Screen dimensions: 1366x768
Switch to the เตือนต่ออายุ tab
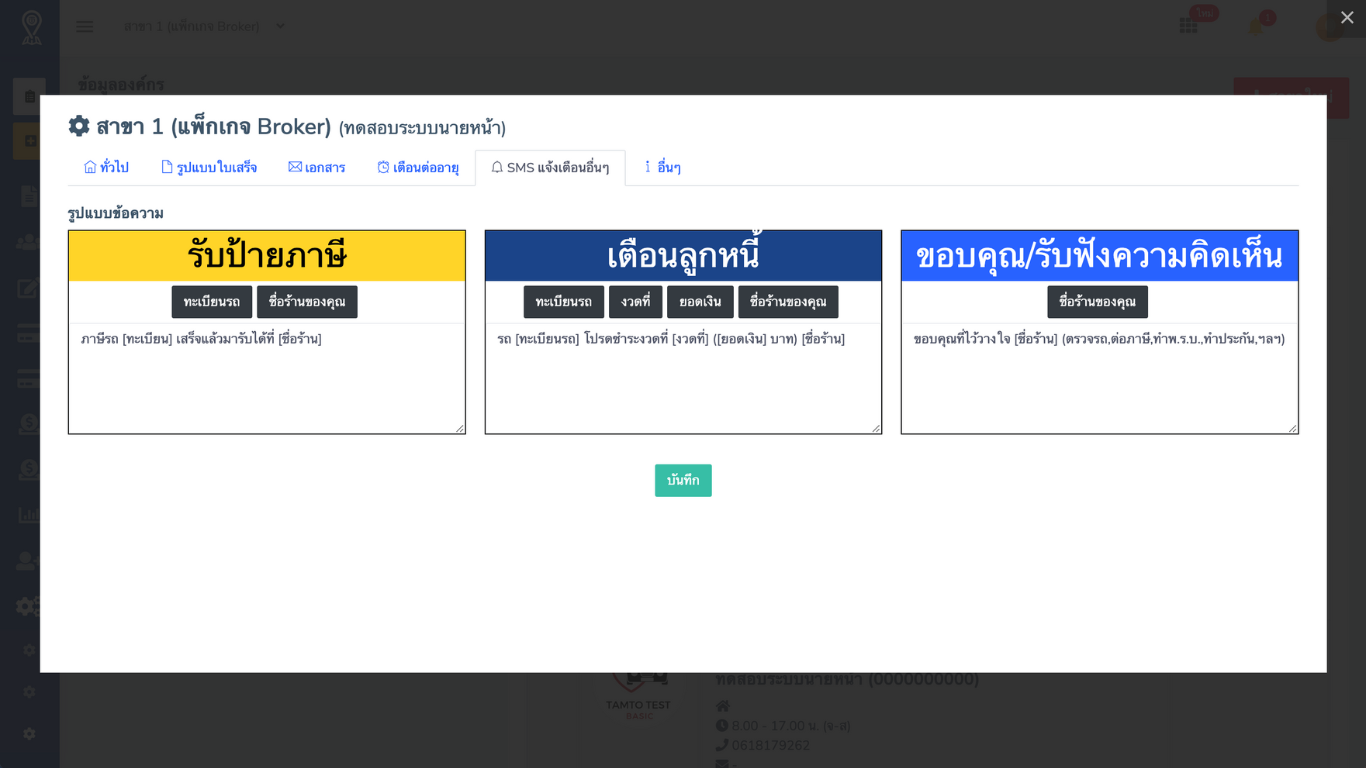pos(418,168)
